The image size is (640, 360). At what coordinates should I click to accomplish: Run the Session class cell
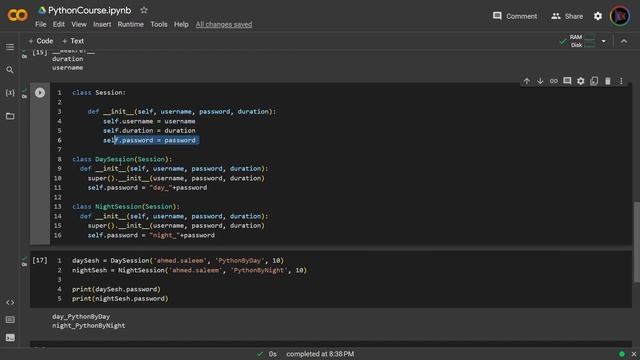click(40, 93)
